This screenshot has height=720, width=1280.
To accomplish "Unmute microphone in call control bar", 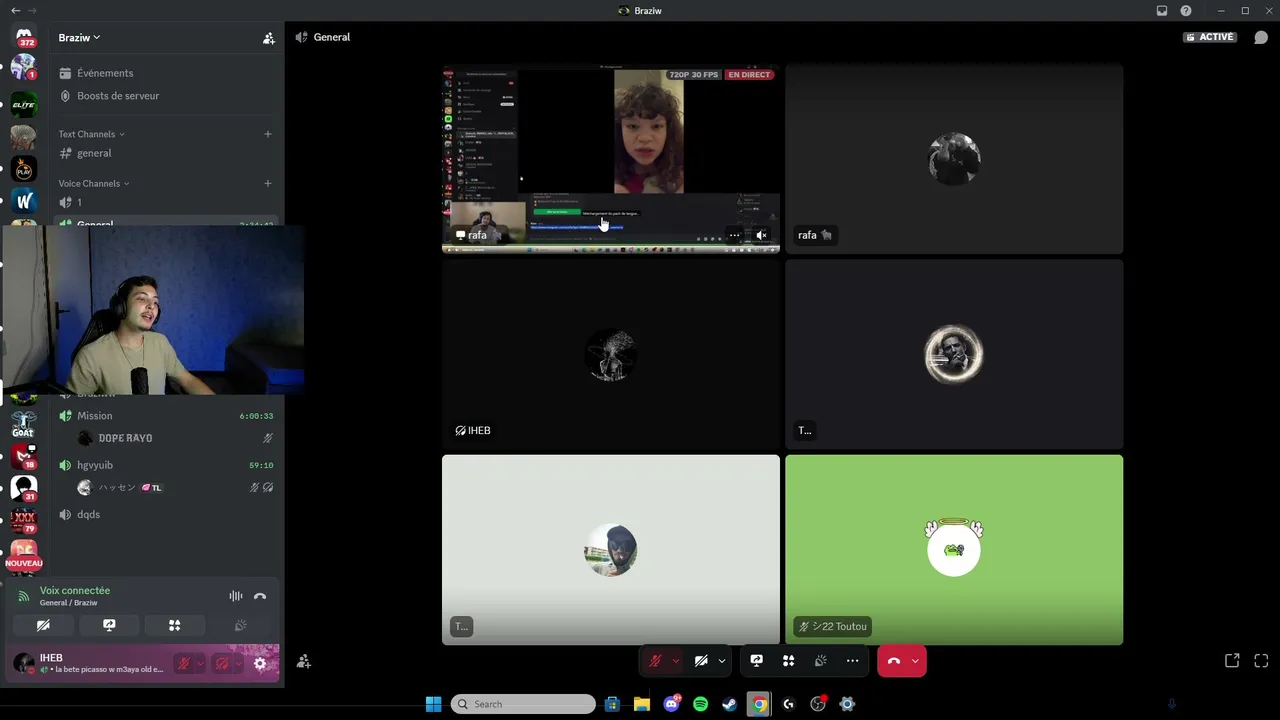I will coord(655,660).
